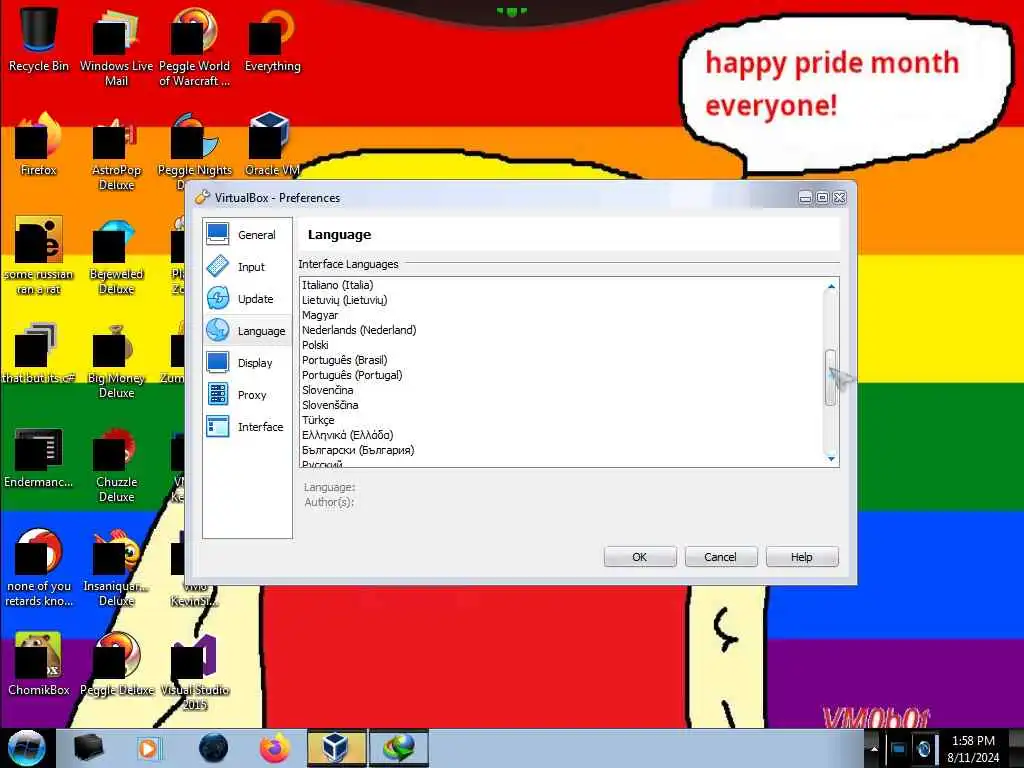Open Visual Studio 2015 desktop icon
The height and width of the screenshot is (768, 1024).
194,672
